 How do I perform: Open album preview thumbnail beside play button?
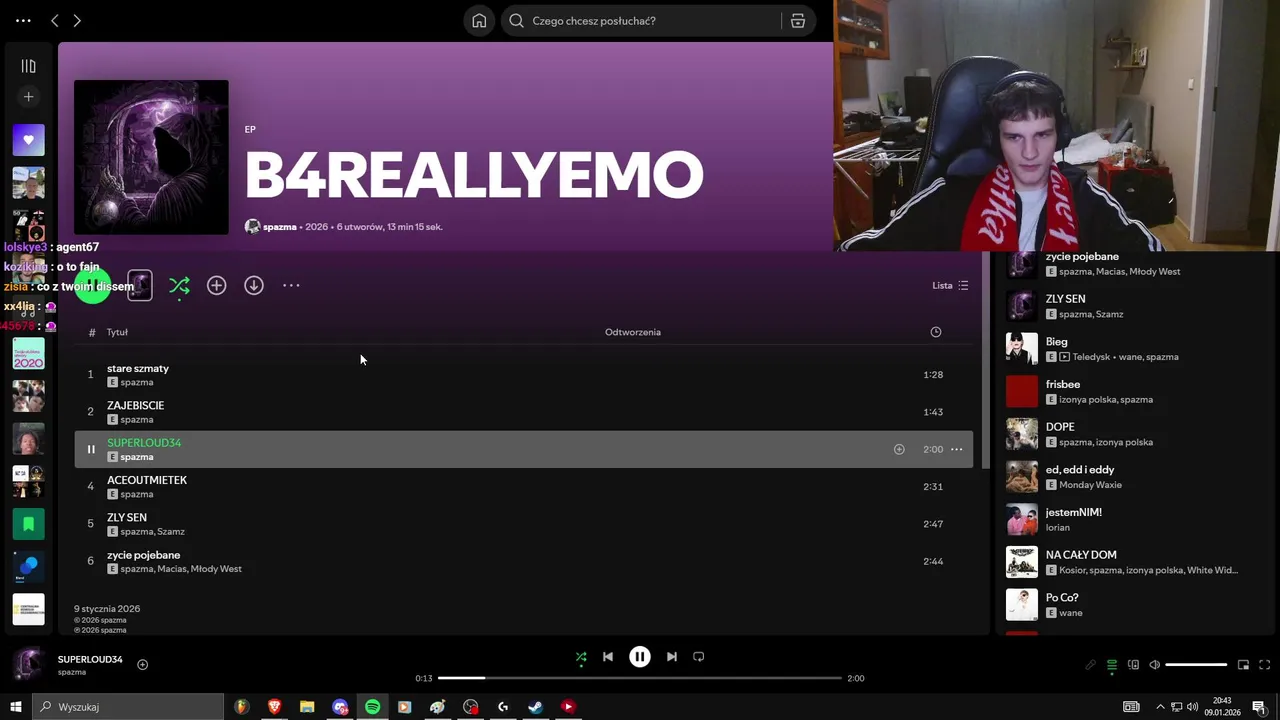[x=140, y=286]
